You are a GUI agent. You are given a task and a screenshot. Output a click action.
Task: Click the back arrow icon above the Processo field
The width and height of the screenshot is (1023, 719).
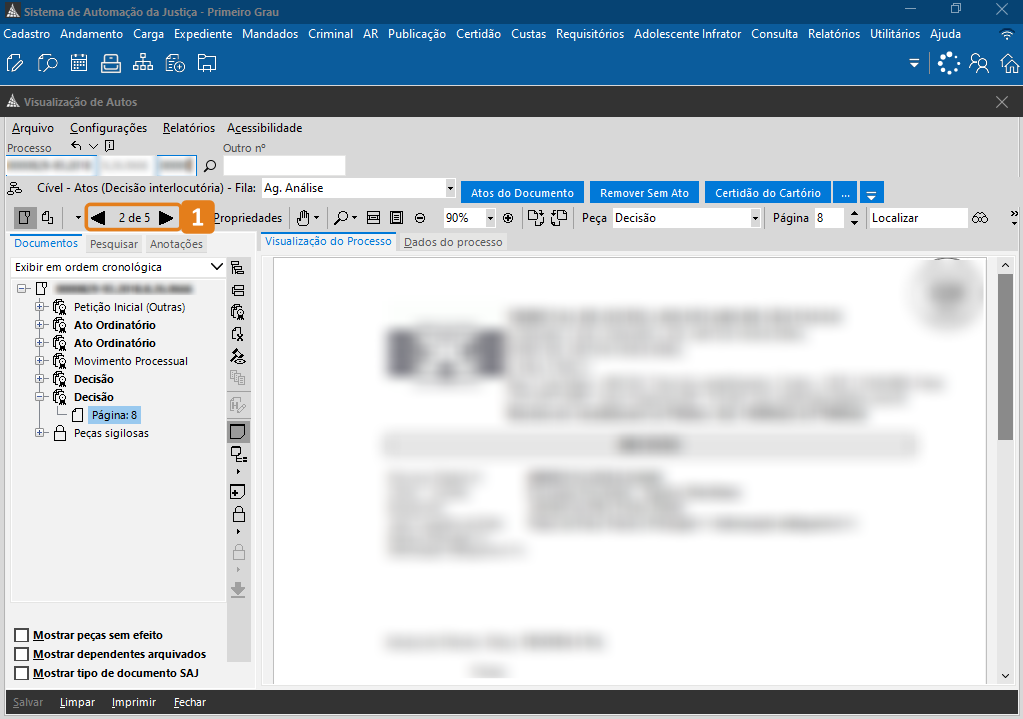pyautogui.click(x=77, y=145)
